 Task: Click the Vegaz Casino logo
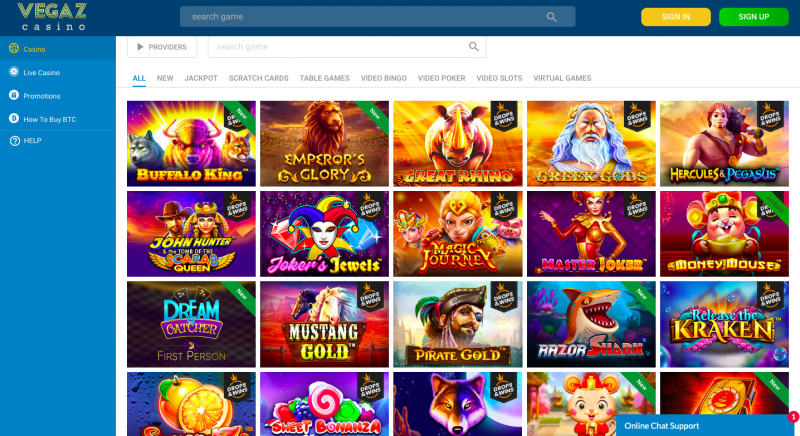pyautogui.click(x=52, y=17)
